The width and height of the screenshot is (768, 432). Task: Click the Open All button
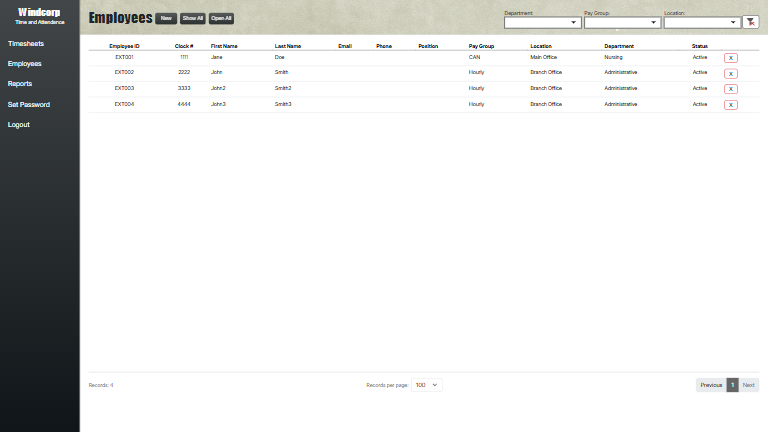tap(221, 18)
